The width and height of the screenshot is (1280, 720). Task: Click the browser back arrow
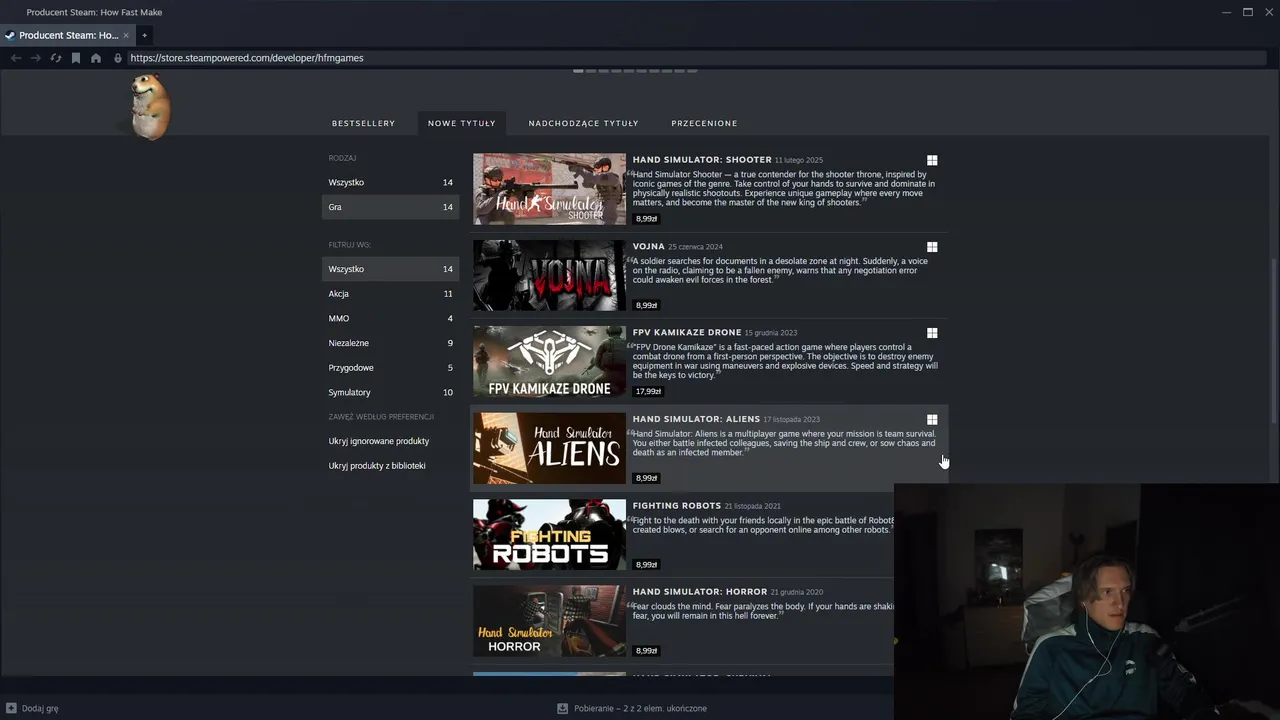[x=16, y=58]
